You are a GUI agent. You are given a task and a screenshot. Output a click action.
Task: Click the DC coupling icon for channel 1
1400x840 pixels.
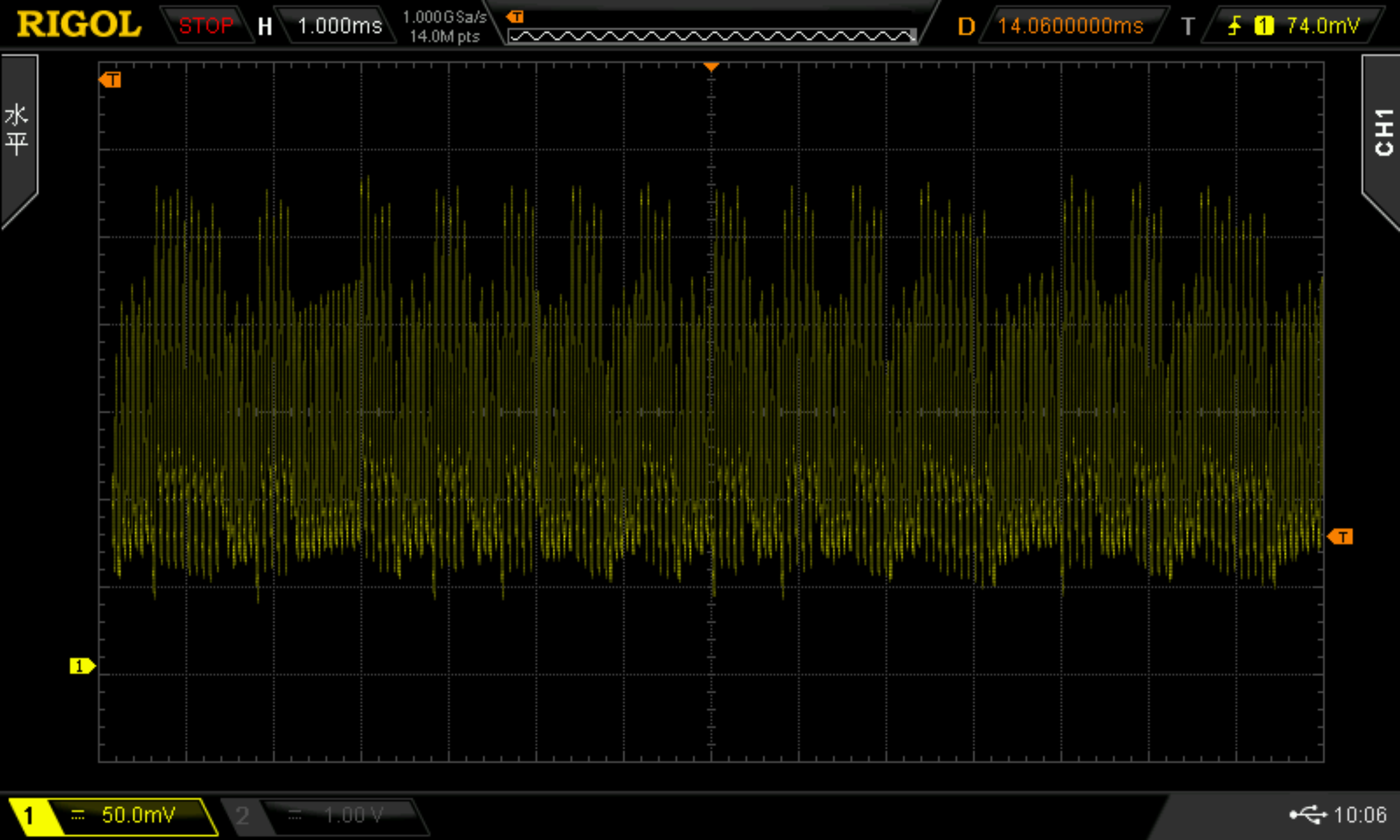click(78, 816)
